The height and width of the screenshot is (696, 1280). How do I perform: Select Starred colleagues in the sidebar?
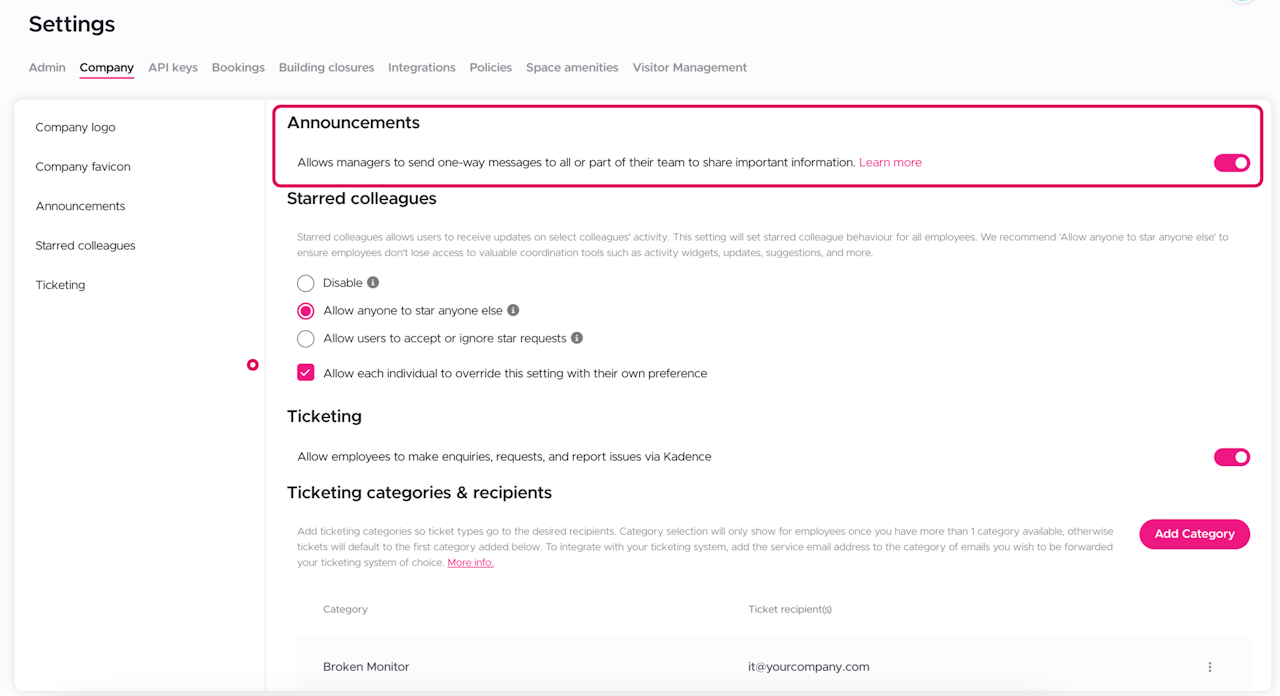pos(85,246)
